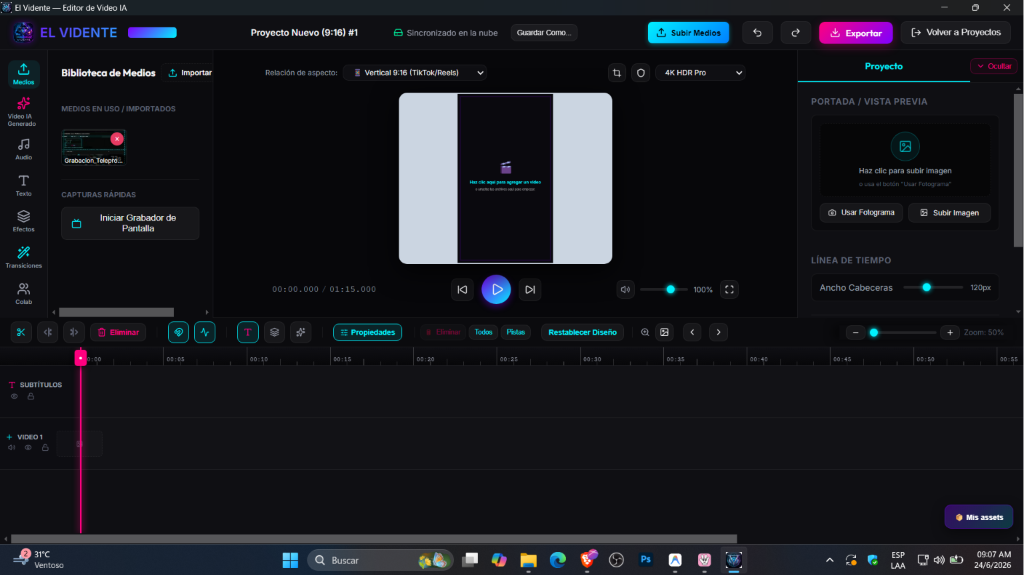
Task: Click Iniciar Grabador de Pantalla
Action: coord(130,223)
